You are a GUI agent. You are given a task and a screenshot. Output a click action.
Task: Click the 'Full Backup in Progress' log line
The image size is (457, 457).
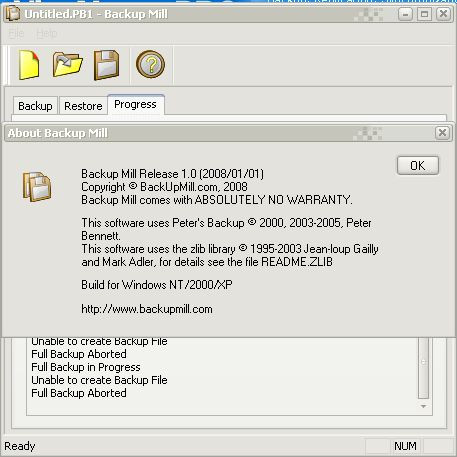(86, 367)
